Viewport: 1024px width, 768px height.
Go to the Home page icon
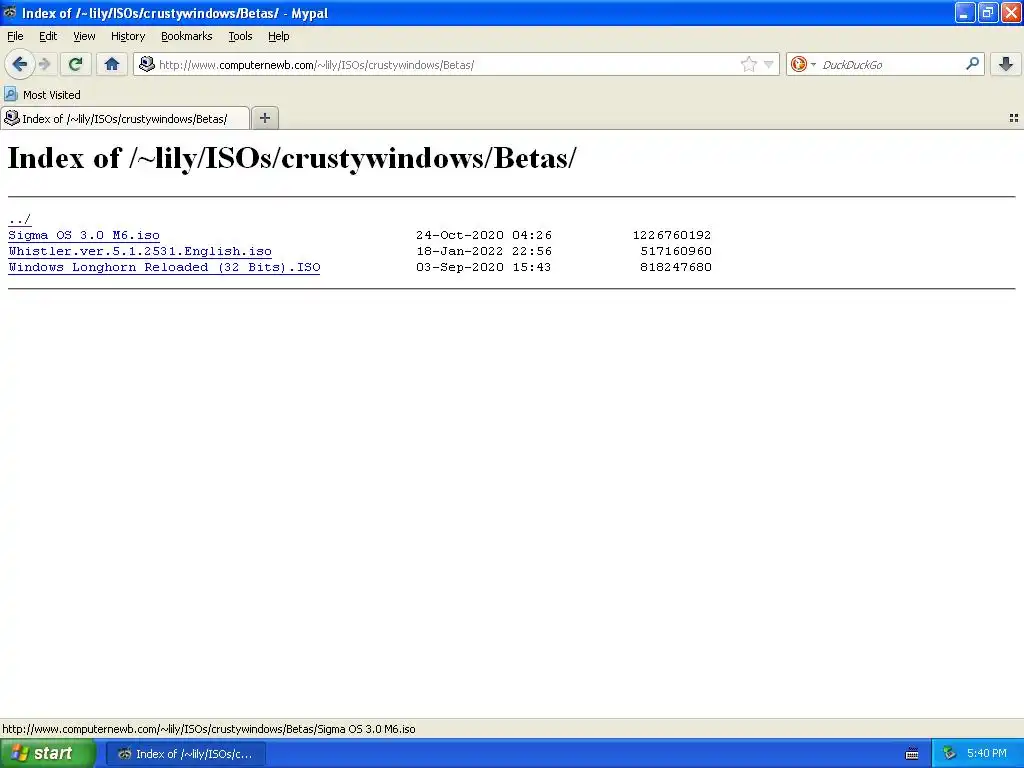coord(112,64)
